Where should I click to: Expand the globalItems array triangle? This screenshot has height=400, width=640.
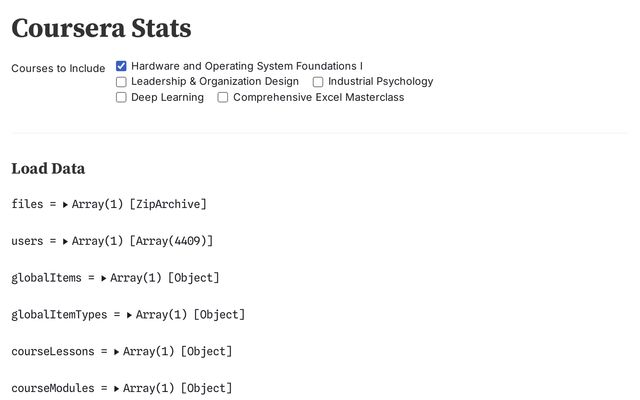[104, 278]
